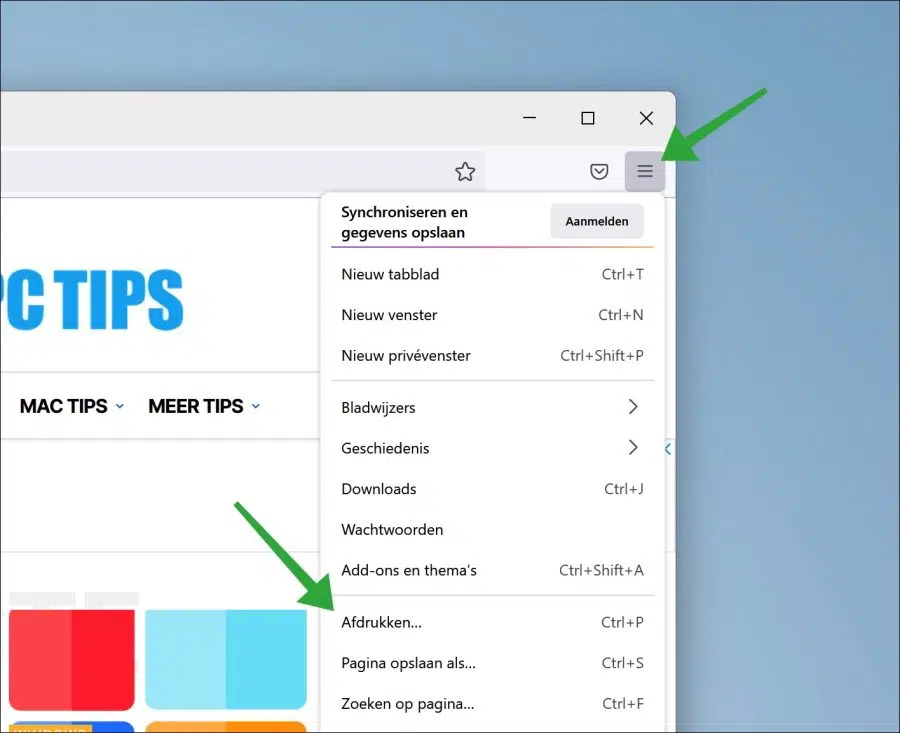Click Pagina opslaan als... menu item

492,663
